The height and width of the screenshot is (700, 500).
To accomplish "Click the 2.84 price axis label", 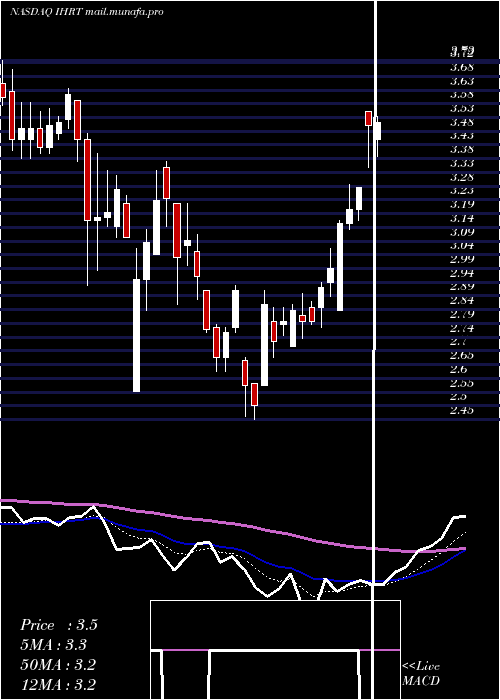I will pos(462,300).
